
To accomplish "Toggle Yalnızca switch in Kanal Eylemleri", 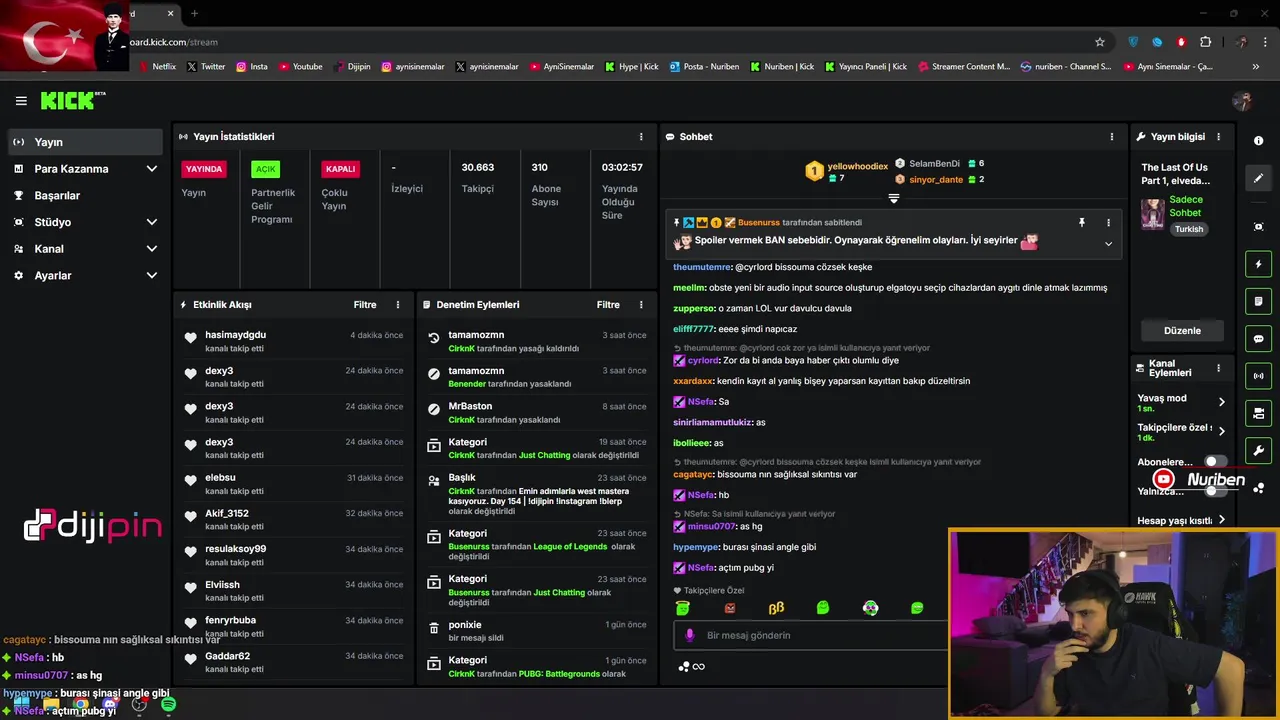I will coord(1214,491).
